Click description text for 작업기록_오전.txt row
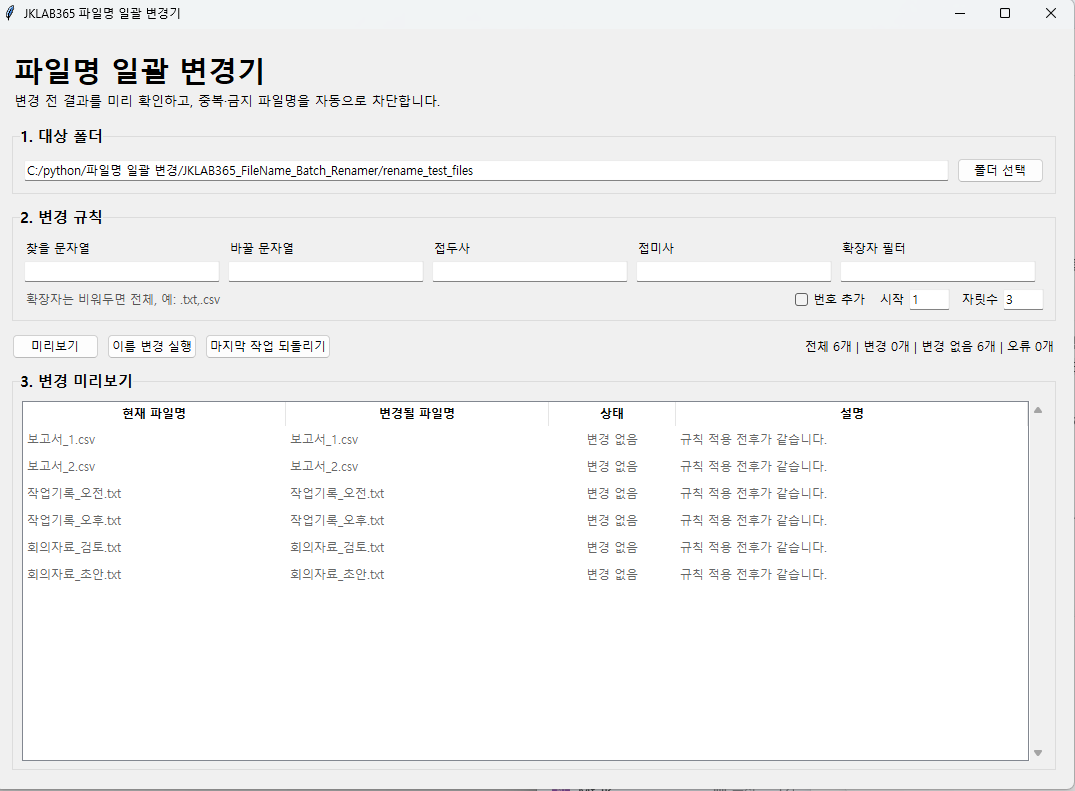The width and height of the screenshot is (1075, 791). (x=753, y=494)
